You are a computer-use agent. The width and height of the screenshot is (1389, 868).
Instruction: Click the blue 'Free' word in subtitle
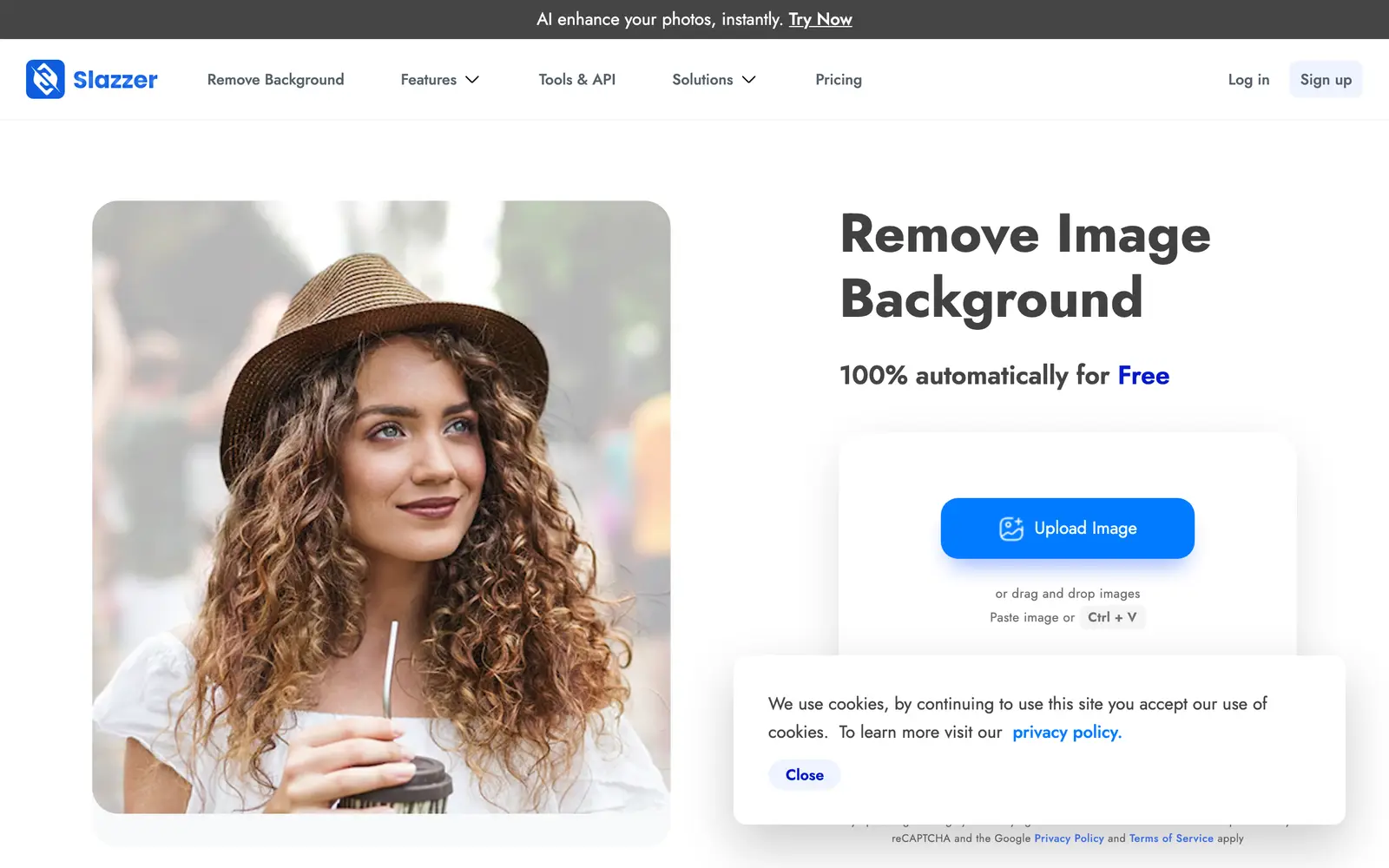coord(1143,375)
